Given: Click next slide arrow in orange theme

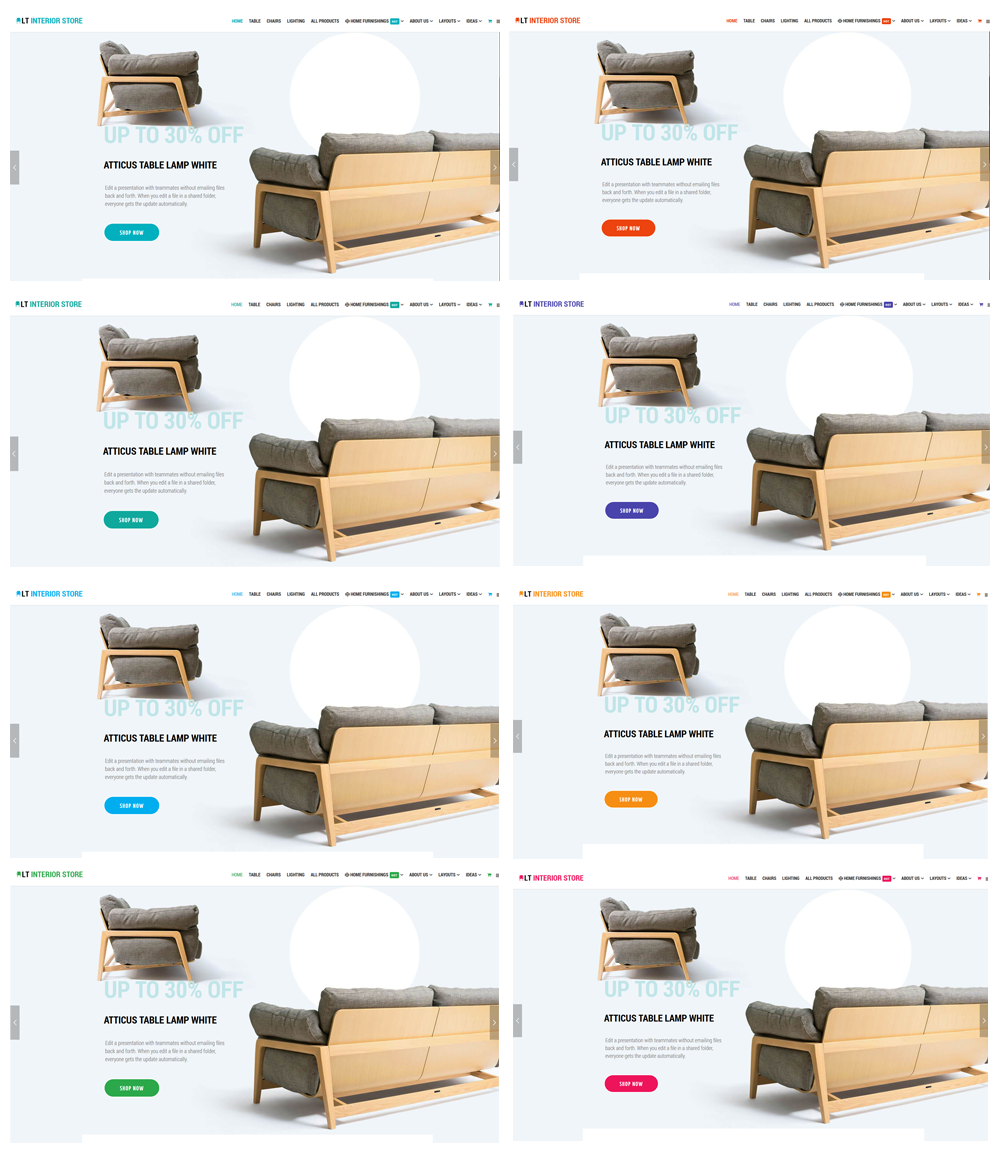Looking at the screenshot, I should coord(983,736).
